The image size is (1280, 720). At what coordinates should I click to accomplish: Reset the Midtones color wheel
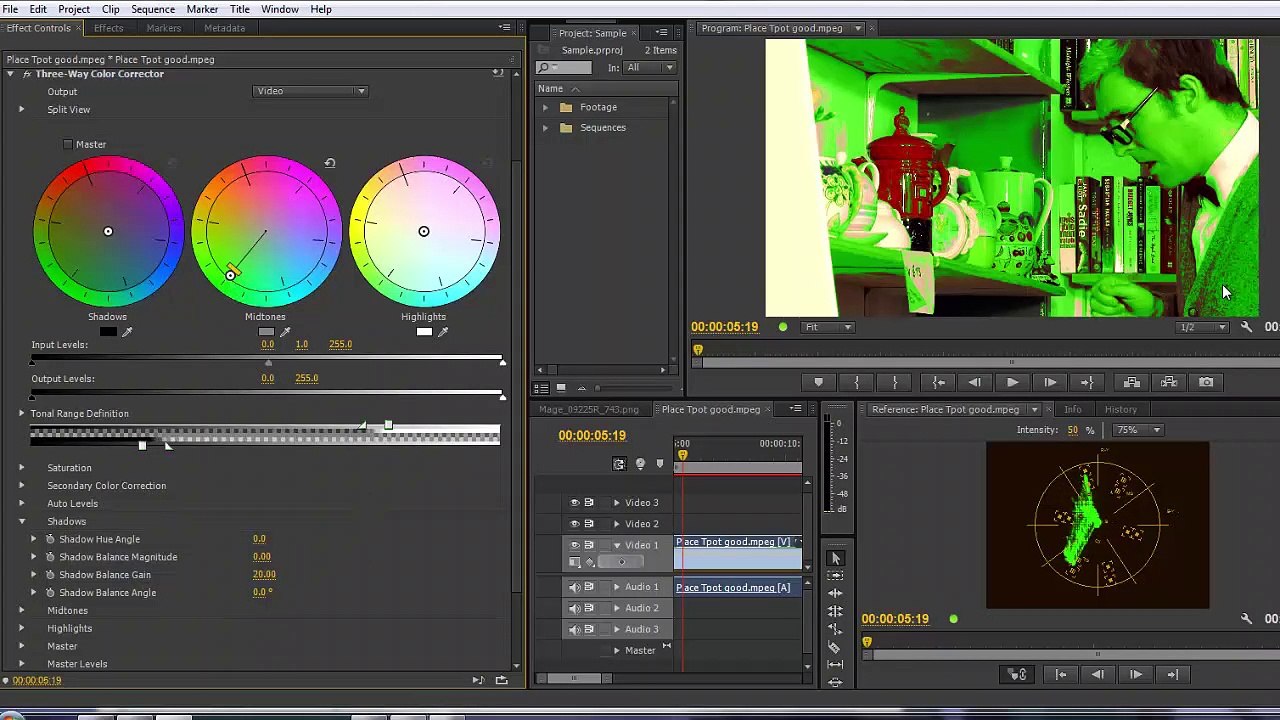(330, 163)
